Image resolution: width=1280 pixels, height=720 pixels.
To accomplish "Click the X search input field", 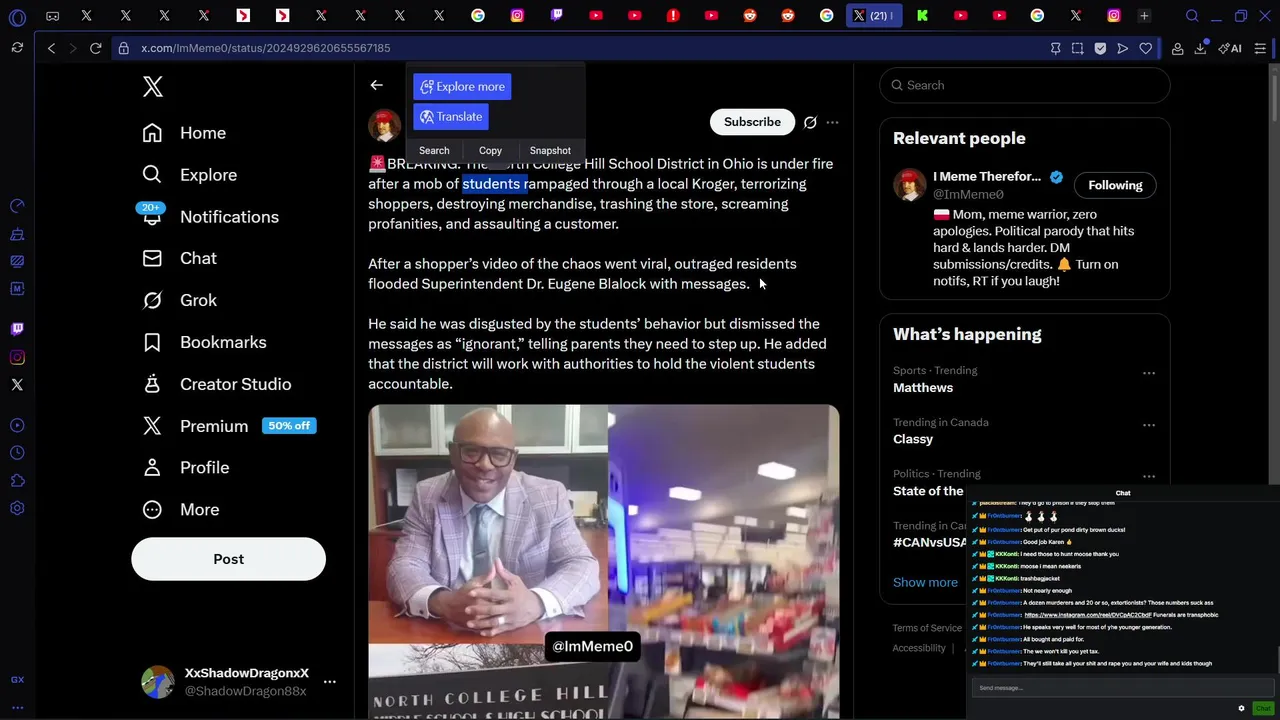I will (1025, 85).
